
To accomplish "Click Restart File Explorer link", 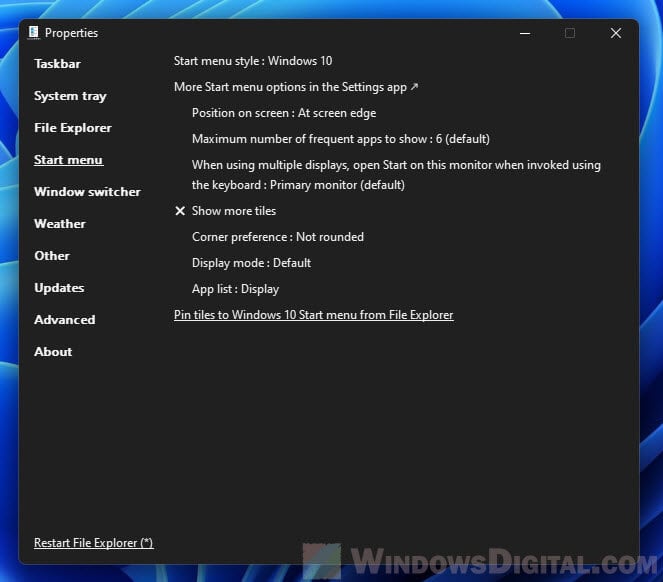I will 93,543.
